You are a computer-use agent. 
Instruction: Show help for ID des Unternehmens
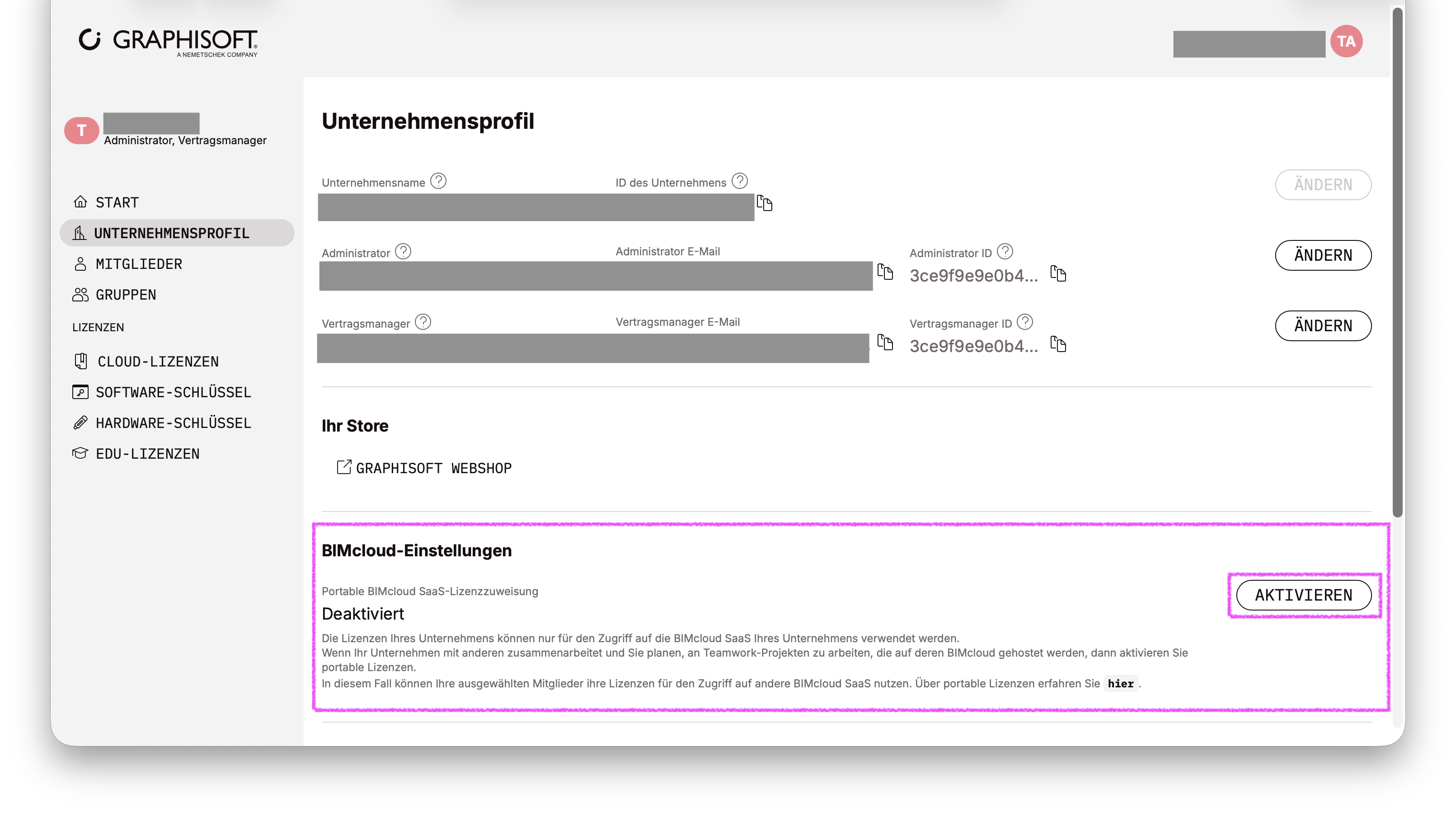point(739,181)
